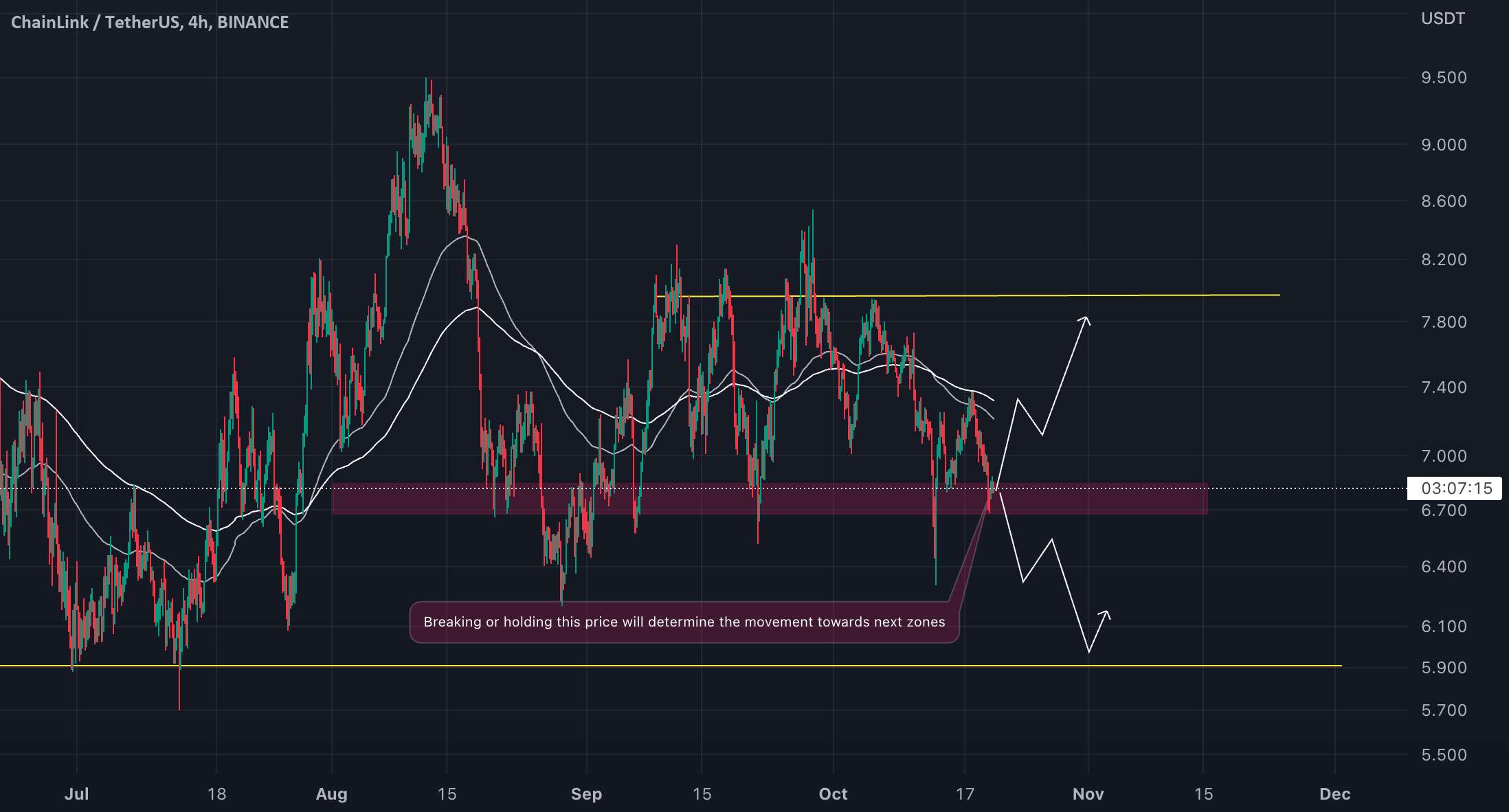Click the Aug date label on time axis
The image size is (1509, 812).
click(x=331, y=794)
